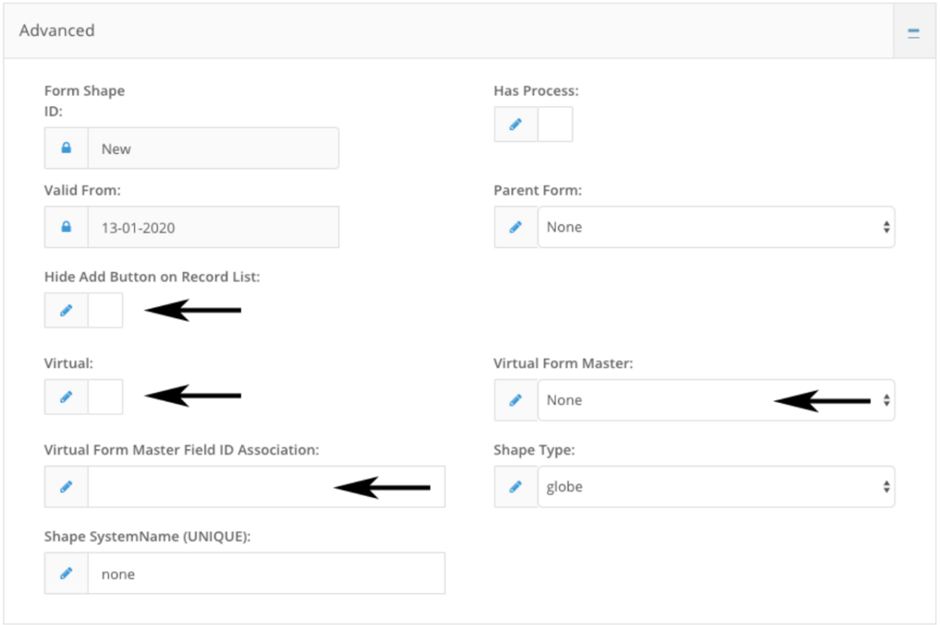Toggle the Has Process checkbox
Screen dimensions: 940x625
(x=555, y=124)
